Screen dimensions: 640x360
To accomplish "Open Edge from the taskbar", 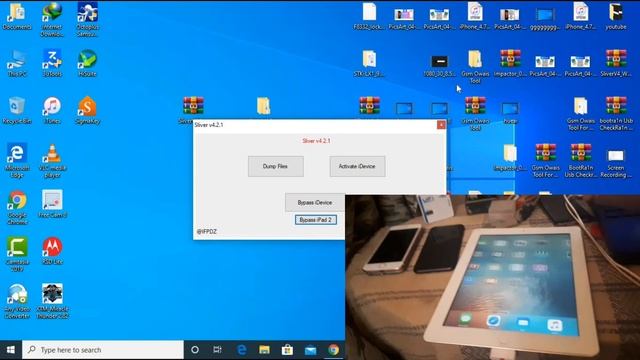I will 242,350.
